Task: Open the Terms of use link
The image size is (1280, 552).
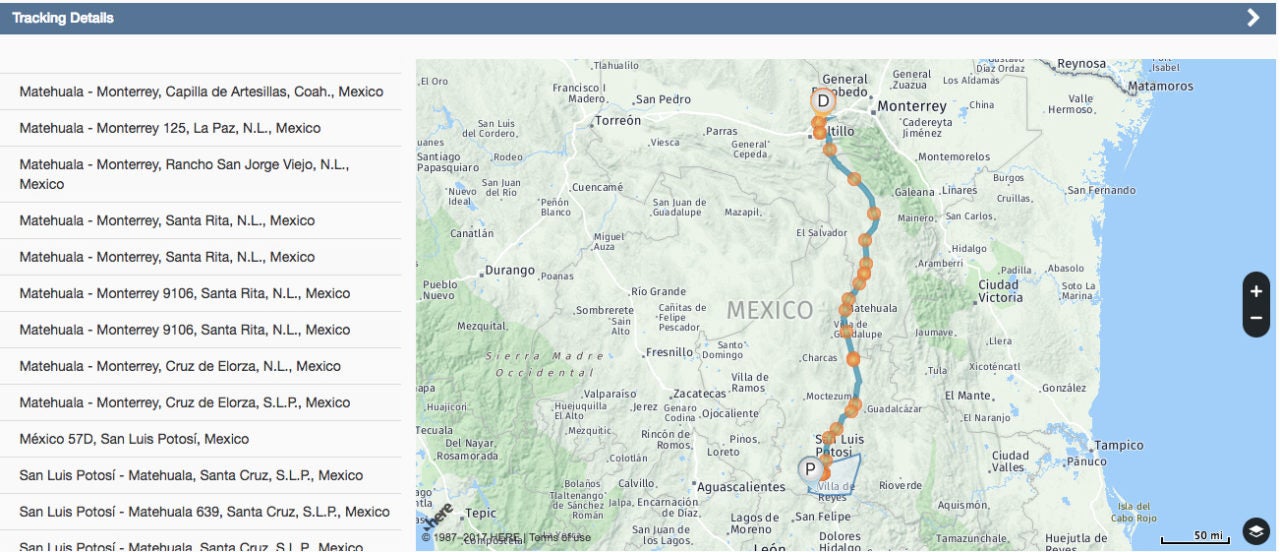Action: tap(560, 538)
